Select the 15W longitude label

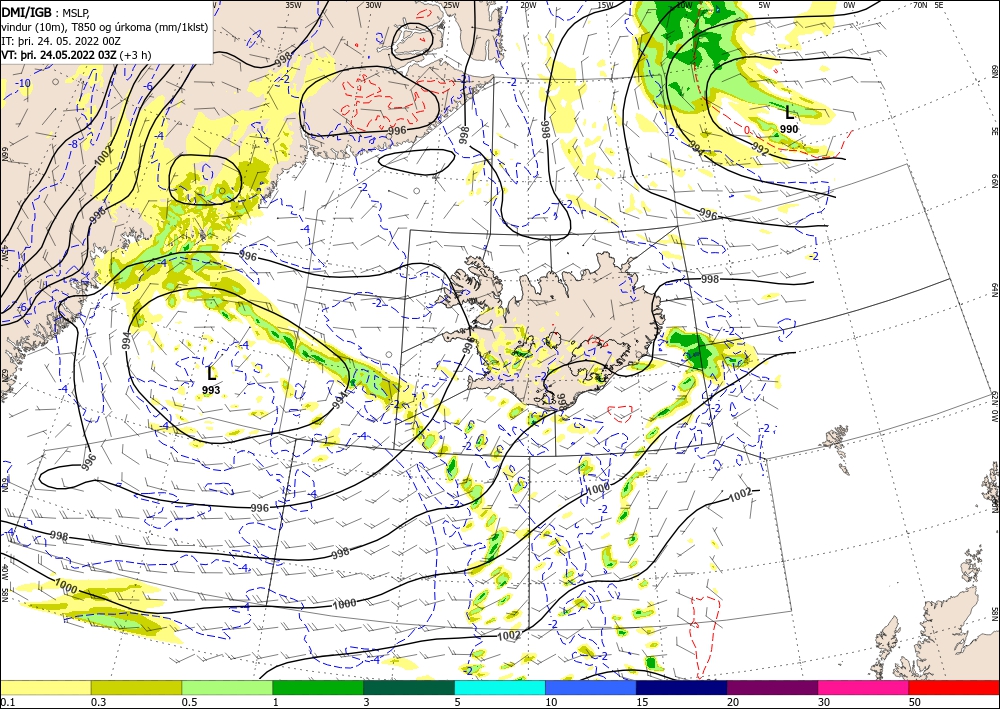tap(605, 5)
